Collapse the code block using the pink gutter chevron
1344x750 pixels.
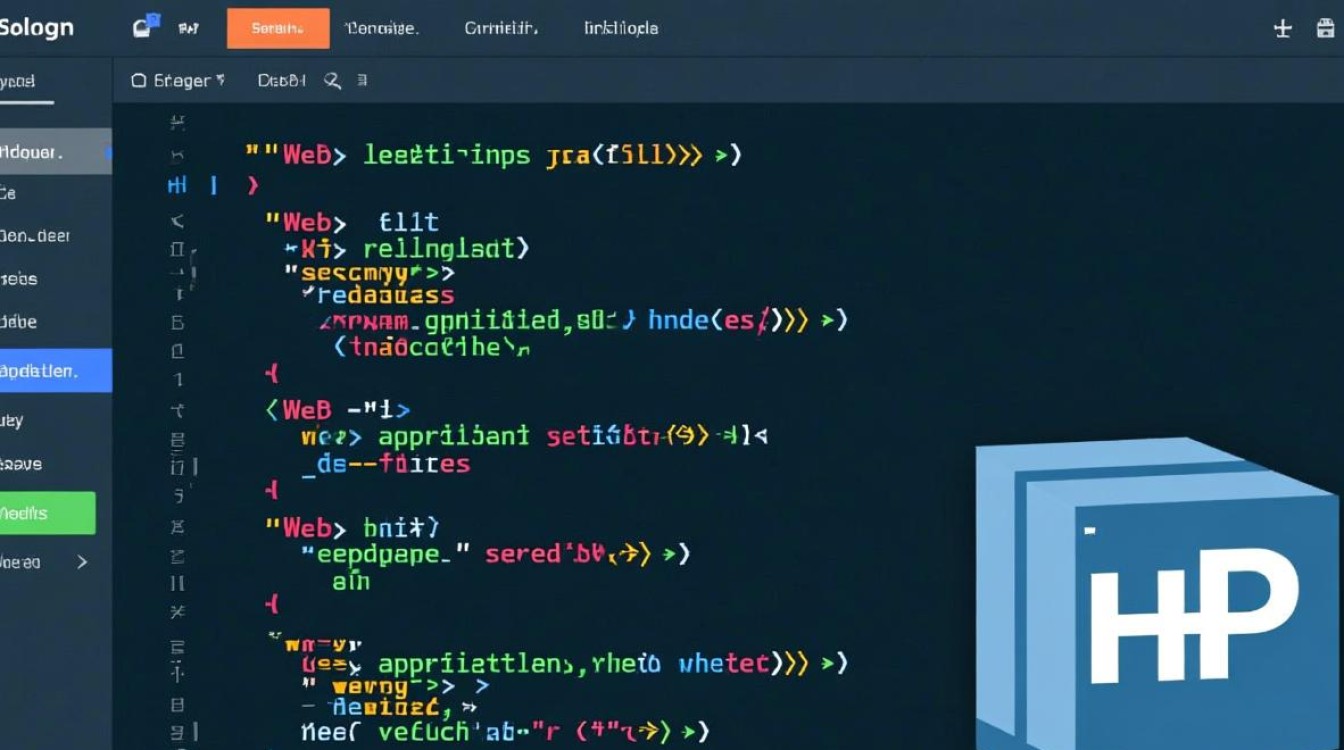tap(253, 185)
